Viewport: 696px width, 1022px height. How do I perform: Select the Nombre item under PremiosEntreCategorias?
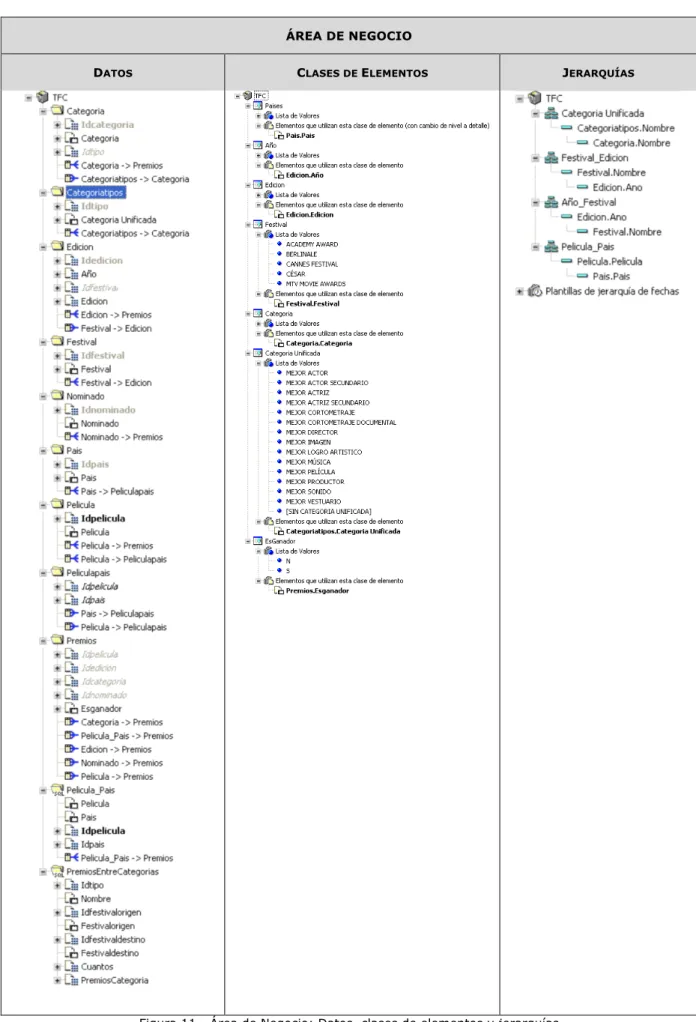96,898
